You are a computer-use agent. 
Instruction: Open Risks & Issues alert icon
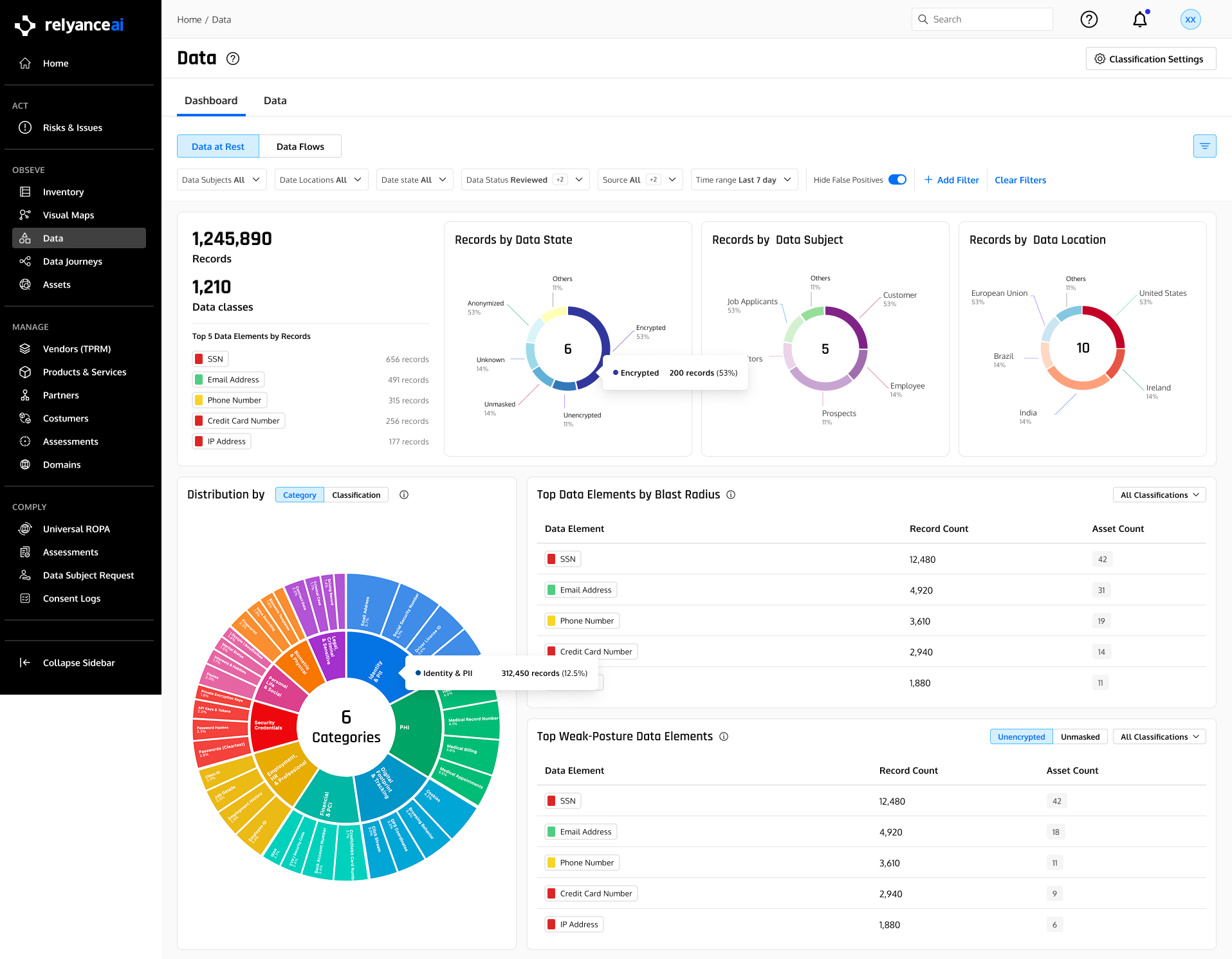pos(25,127)
